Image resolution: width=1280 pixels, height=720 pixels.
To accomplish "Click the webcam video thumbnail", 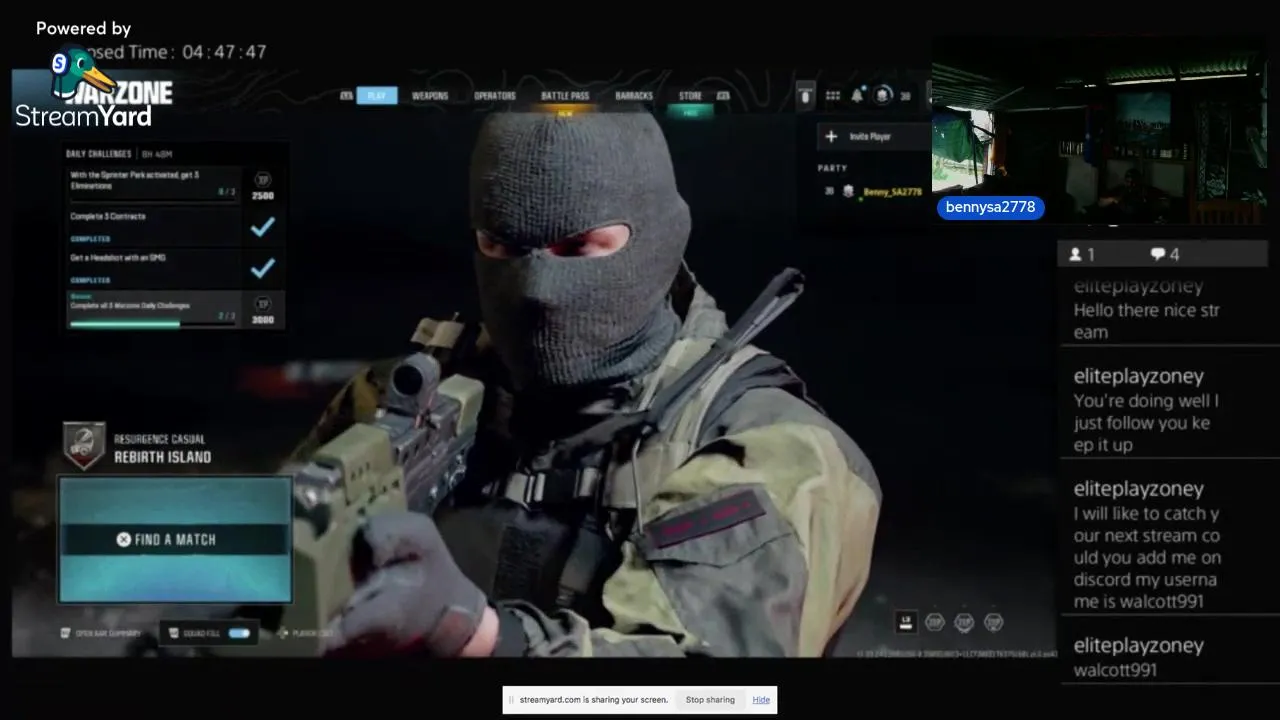I will [1099, 128].
